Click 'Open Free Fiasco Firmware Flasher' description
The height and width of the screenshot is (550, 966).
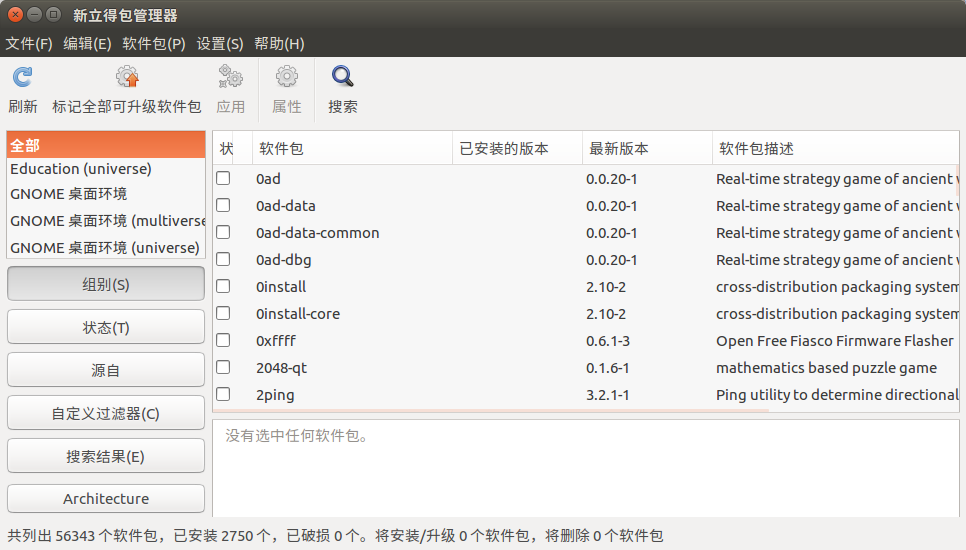(835, 341)
